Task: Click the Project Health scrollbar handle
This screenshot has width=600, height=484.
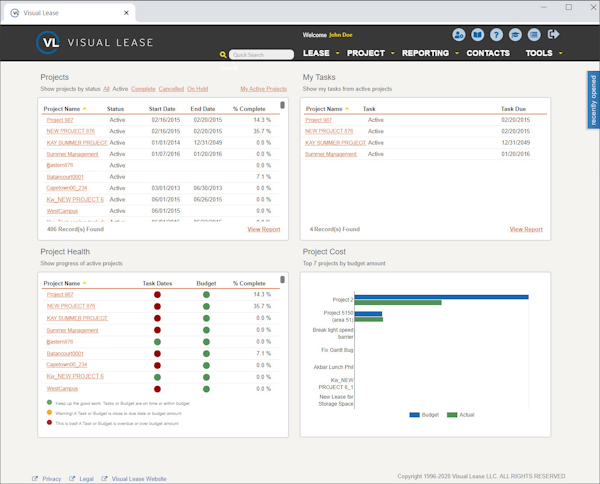Action: coord(282,280)
